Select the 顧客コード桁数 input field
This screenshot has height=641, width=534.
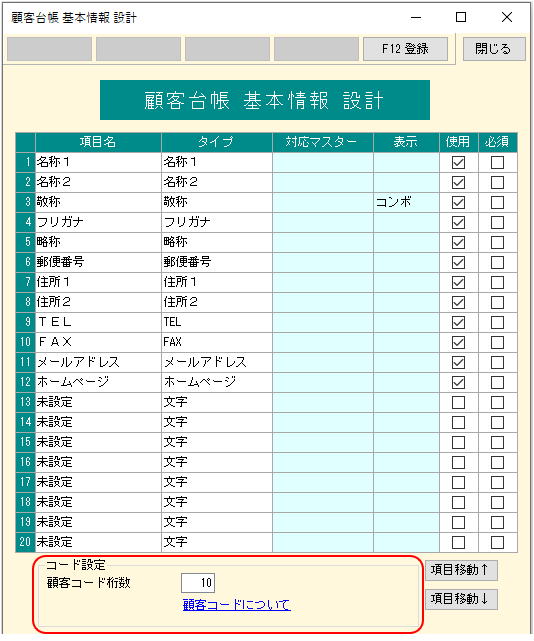pyautogui.click(x=198, y=583)
